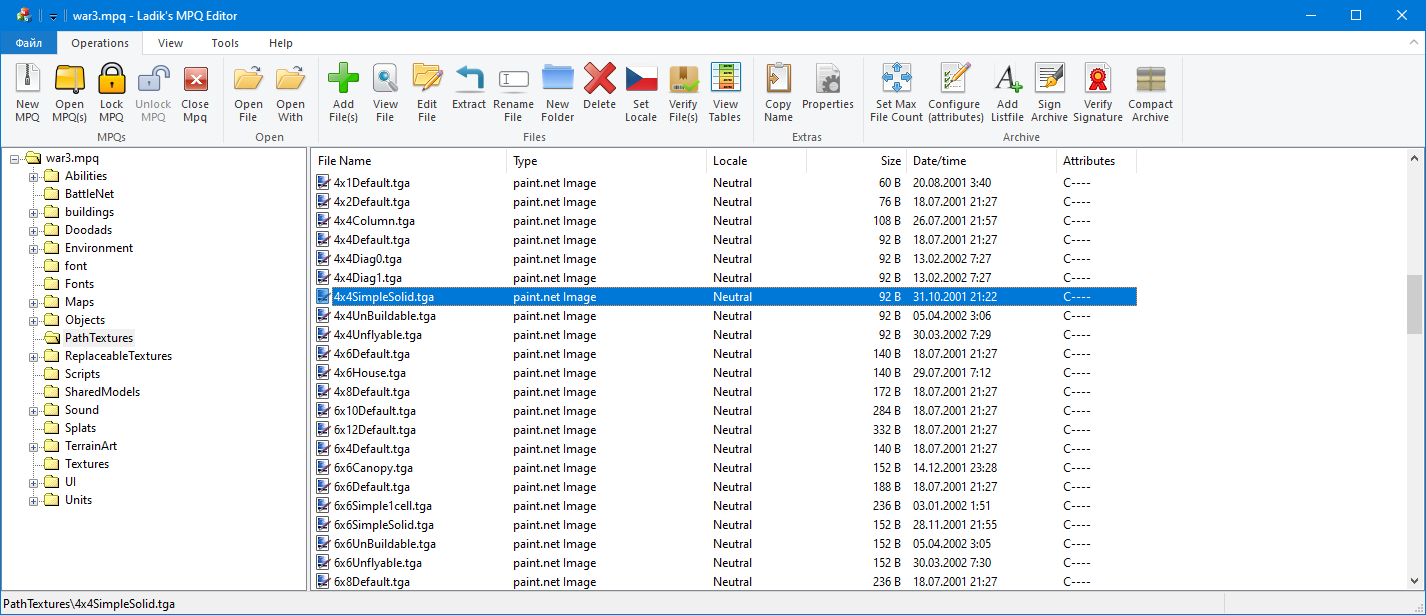Open the Файл menu

coord(28,43)
